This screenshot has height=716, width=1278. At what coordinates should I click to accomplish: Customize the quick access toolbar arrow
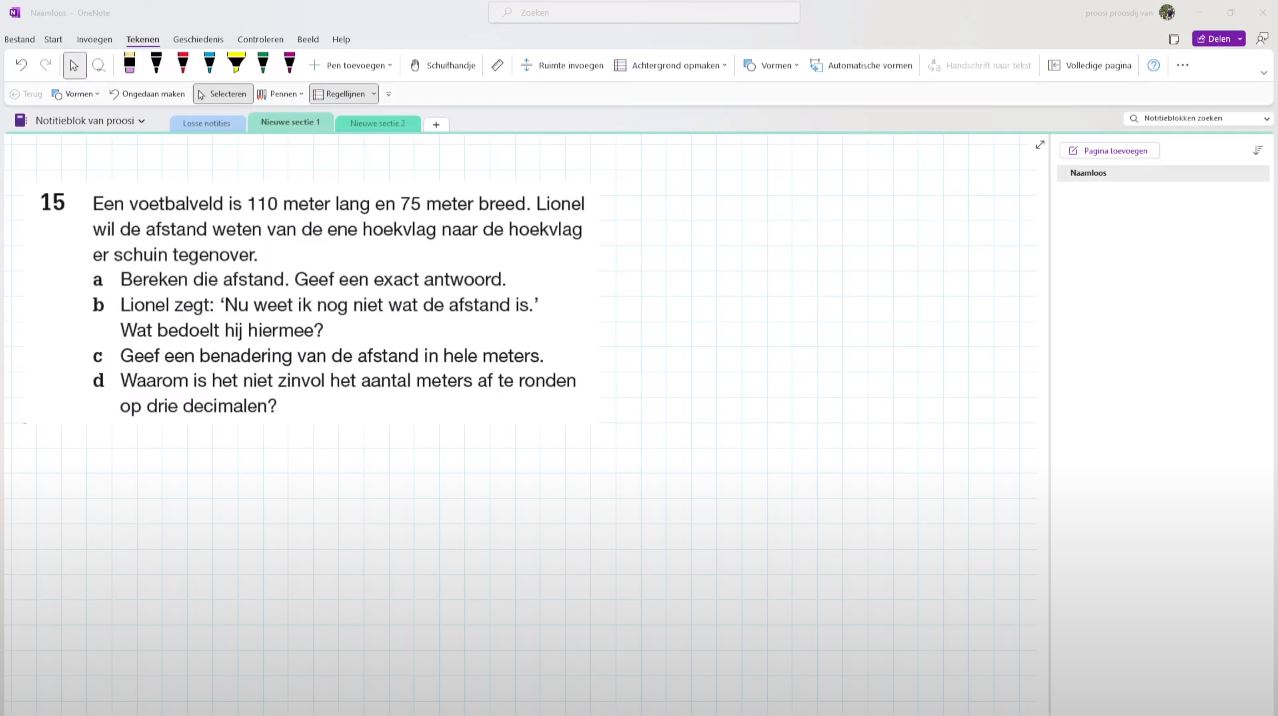(389, 94)
